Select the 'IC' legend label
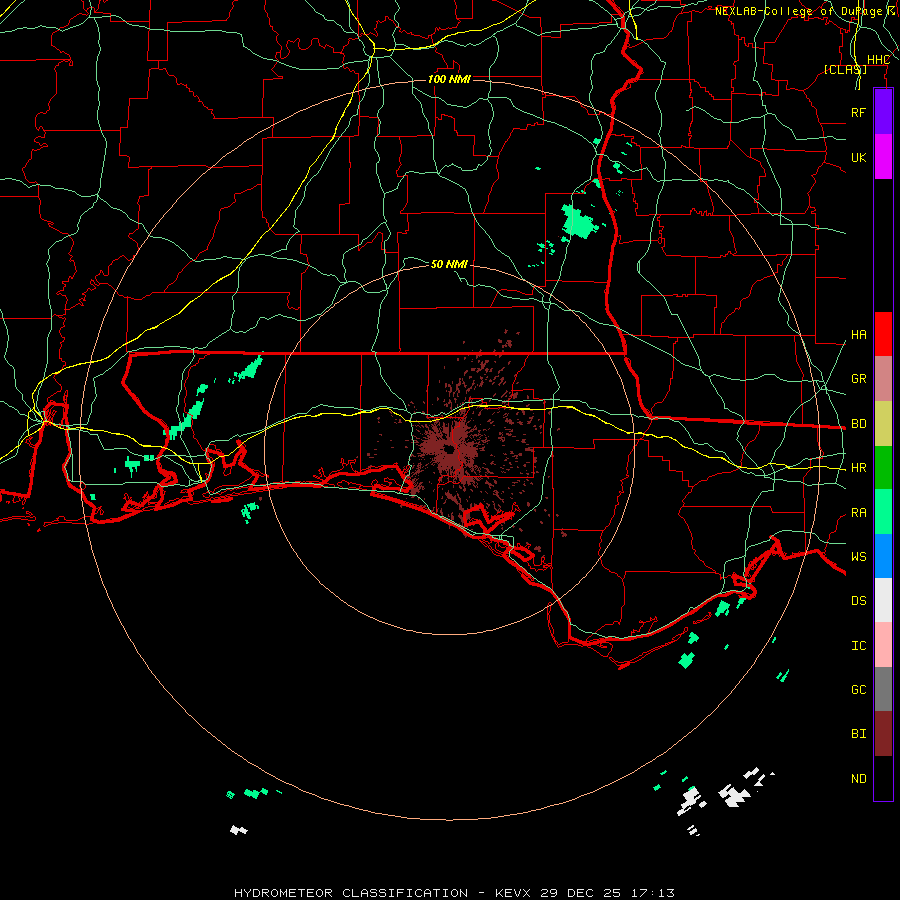Screen dimensions: 900x900 coord(858,646)
